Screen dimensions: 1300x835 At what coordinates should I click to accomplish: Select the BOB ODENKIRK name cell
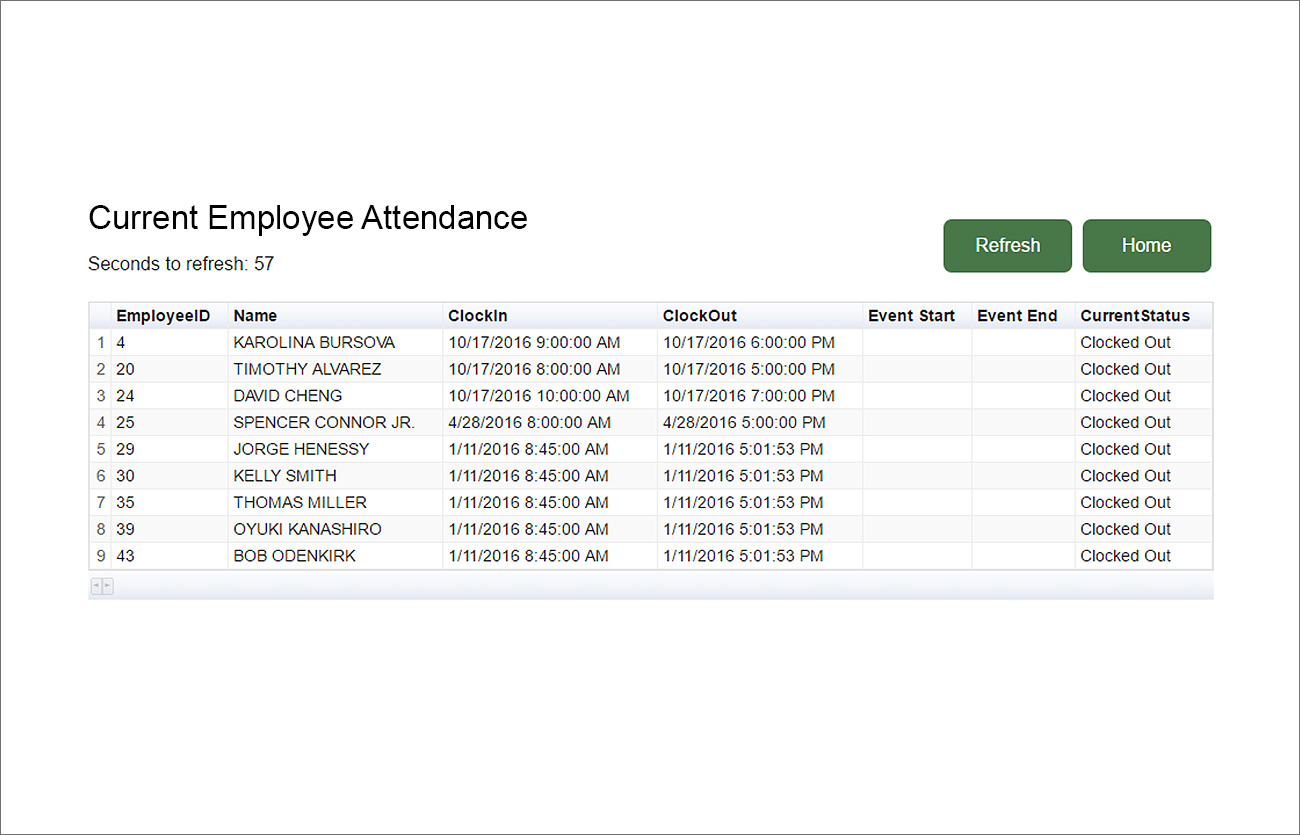coord(335,556)
